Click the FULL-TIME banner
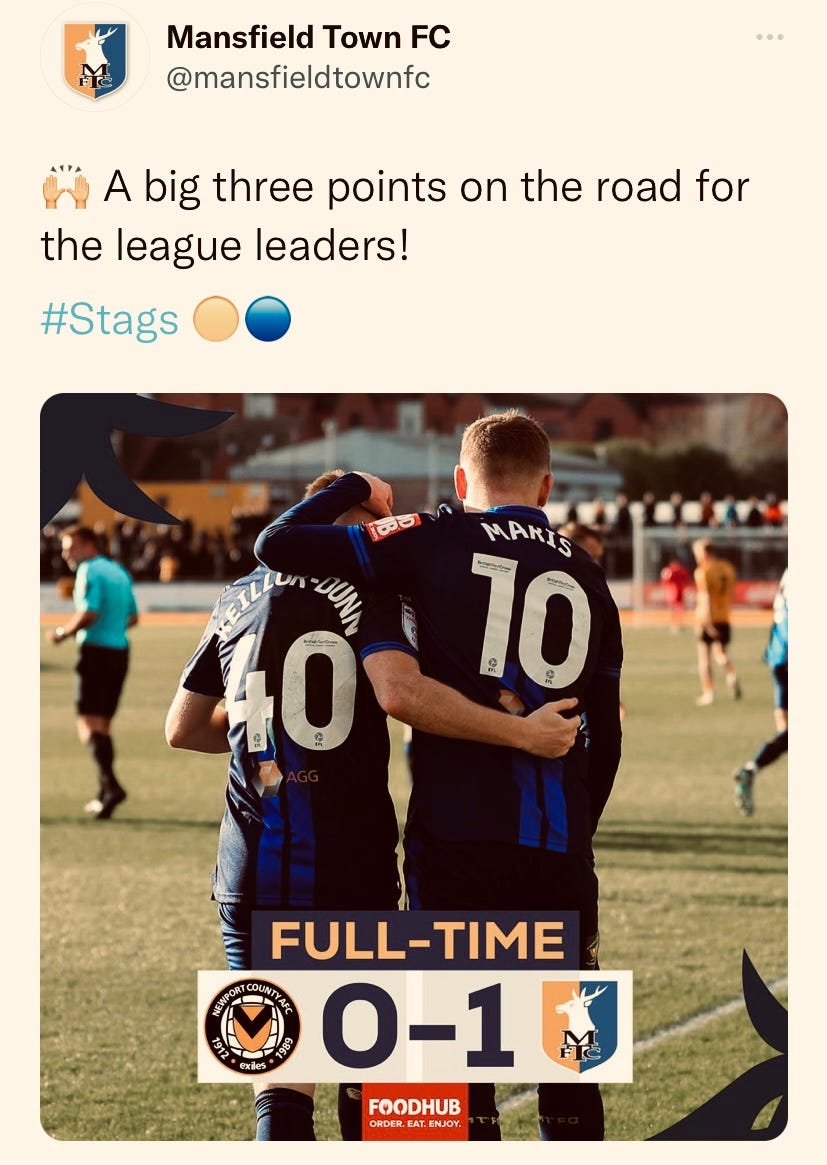827x1165 pixels. click(415, 940)
